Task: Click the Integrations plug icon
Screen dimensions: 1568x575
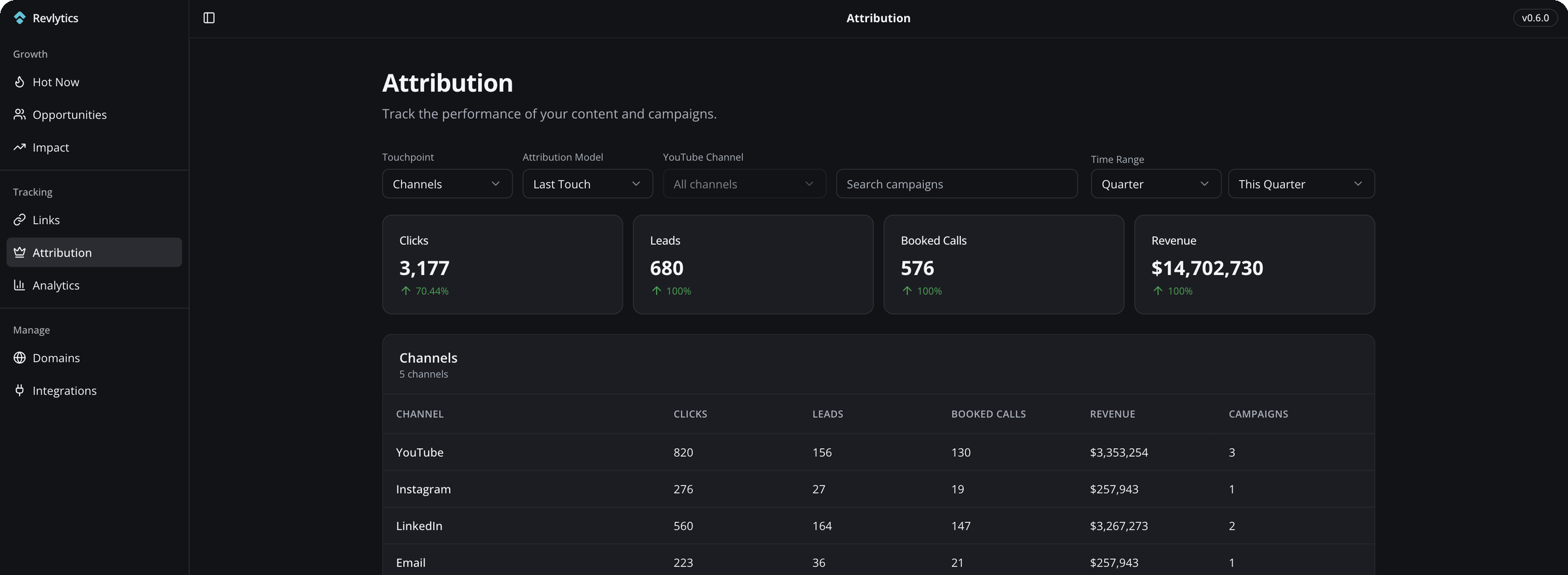Action: click(x=20, y=390)
